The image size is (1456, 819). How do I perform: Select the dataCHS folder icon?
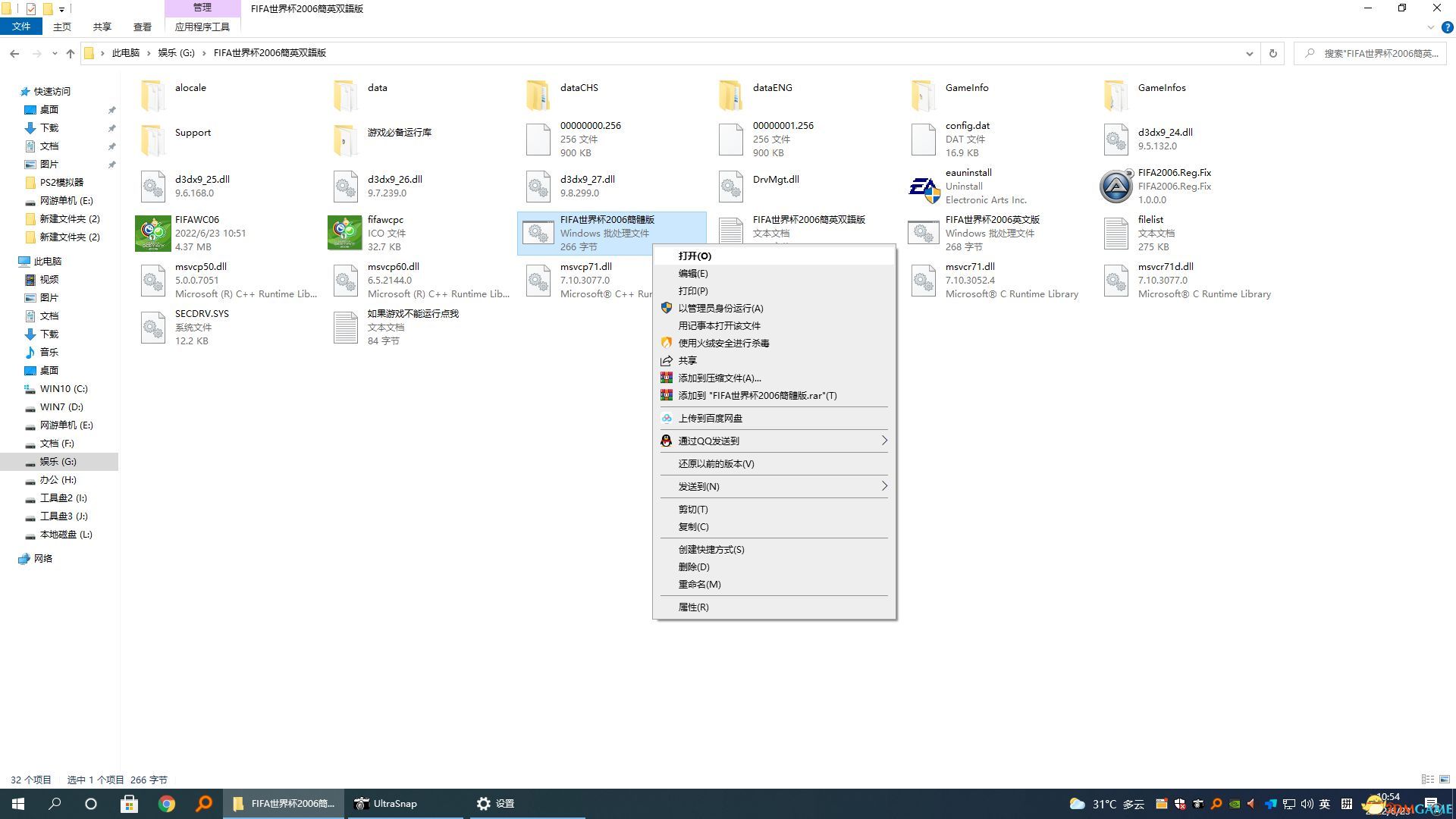click(538, 96)
